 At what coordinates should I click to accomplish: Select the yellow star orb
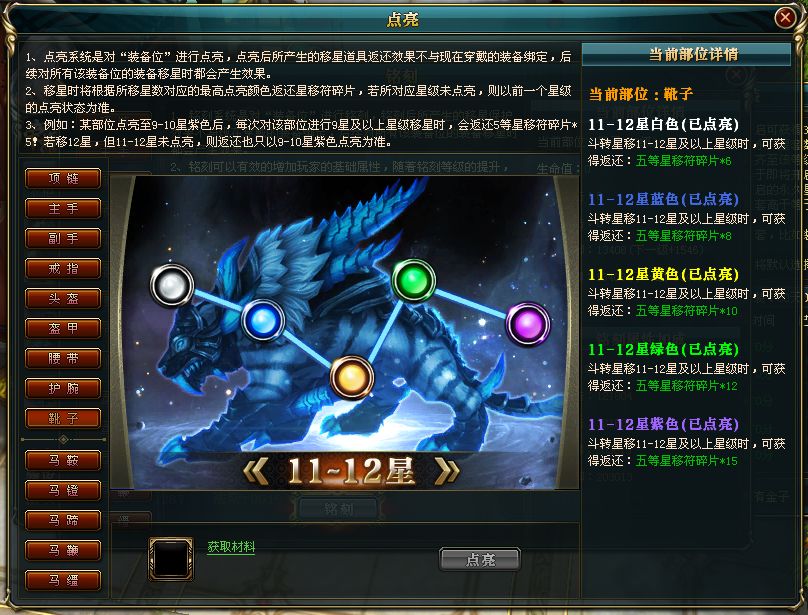click(x=351, y=377)
